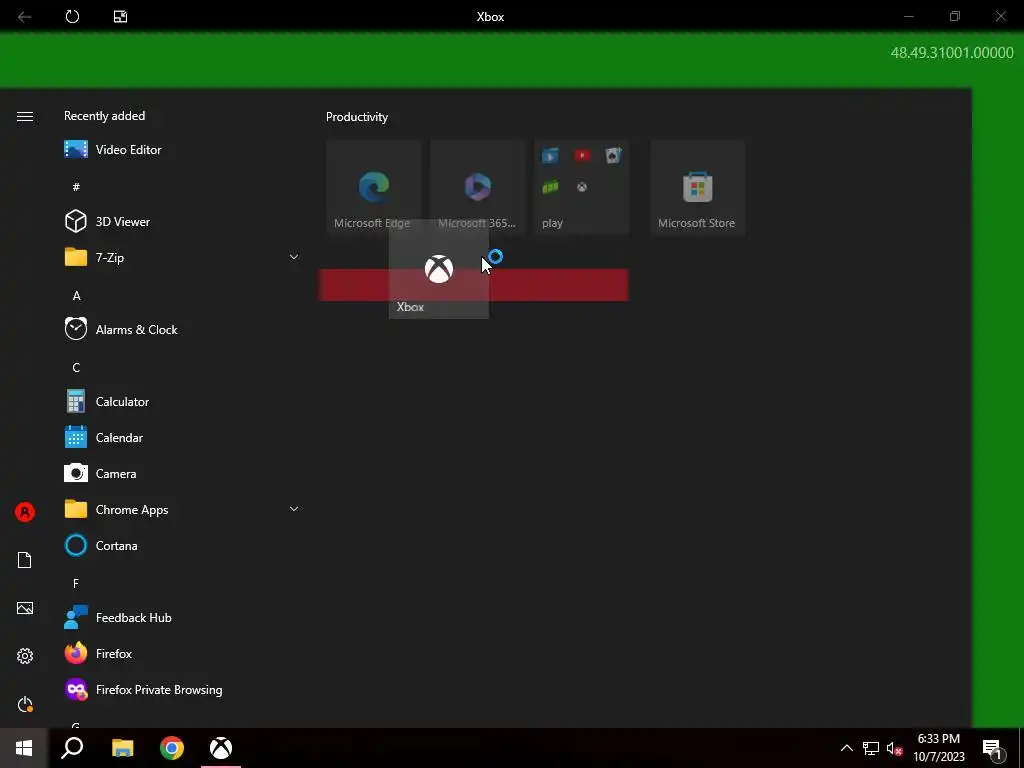Expand the 7-Zip folder chevron
Screen dimensions: 1024x768
(x=294, y=257)
